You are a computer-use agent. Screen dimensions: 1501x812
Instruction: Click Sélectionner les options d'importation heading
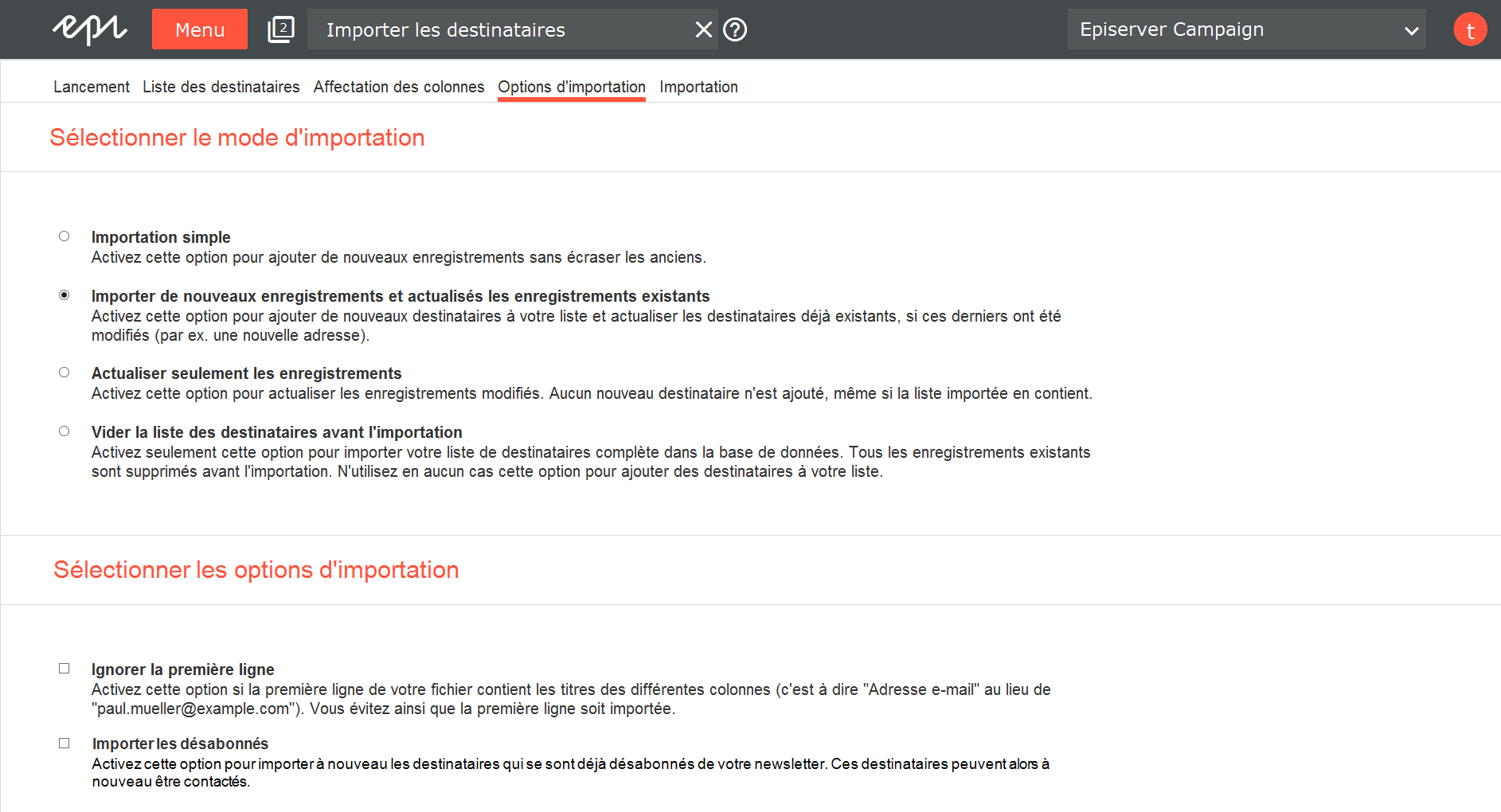pos(256,570)
